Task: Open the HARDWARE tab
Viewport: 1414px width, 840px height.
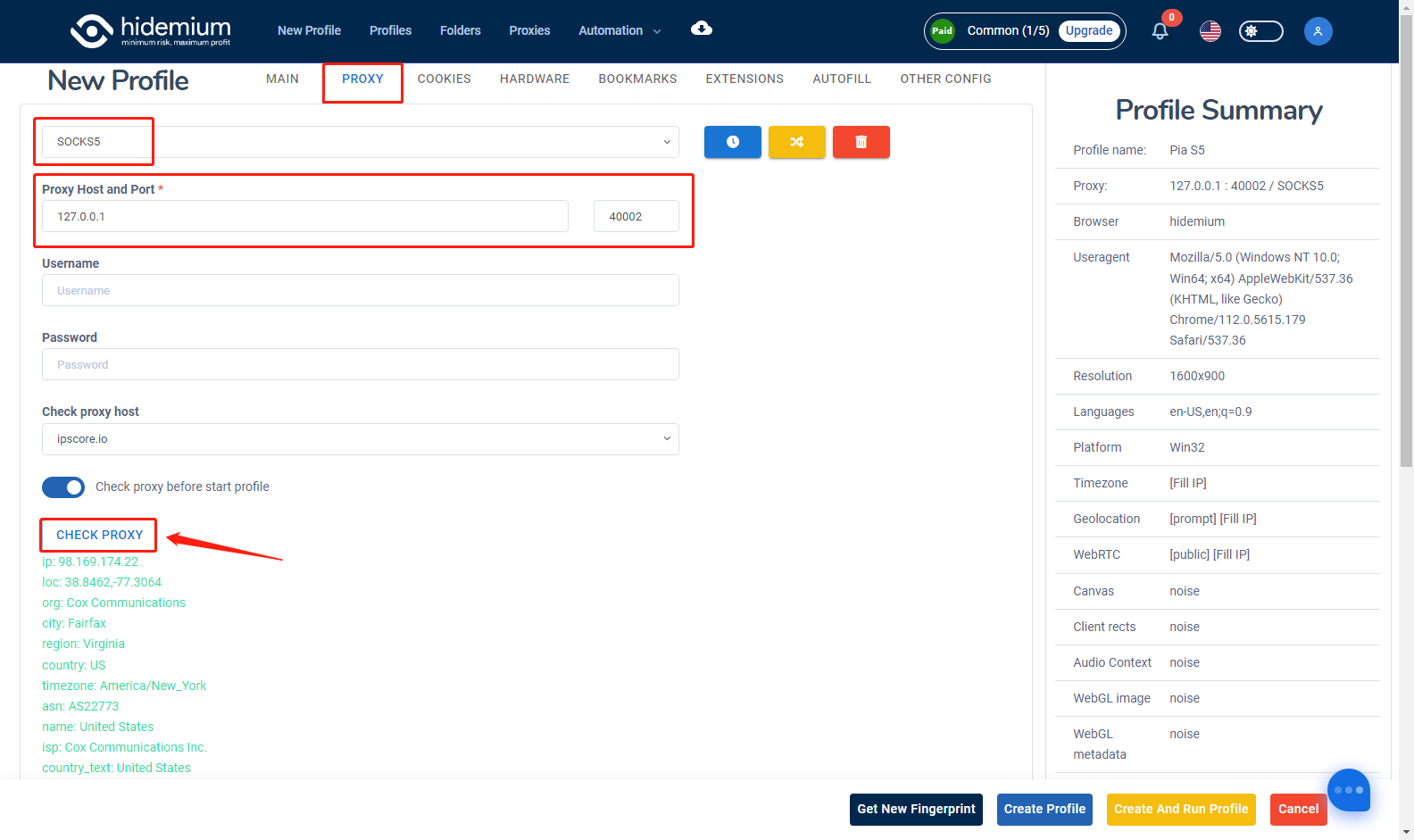Action: 534,79
